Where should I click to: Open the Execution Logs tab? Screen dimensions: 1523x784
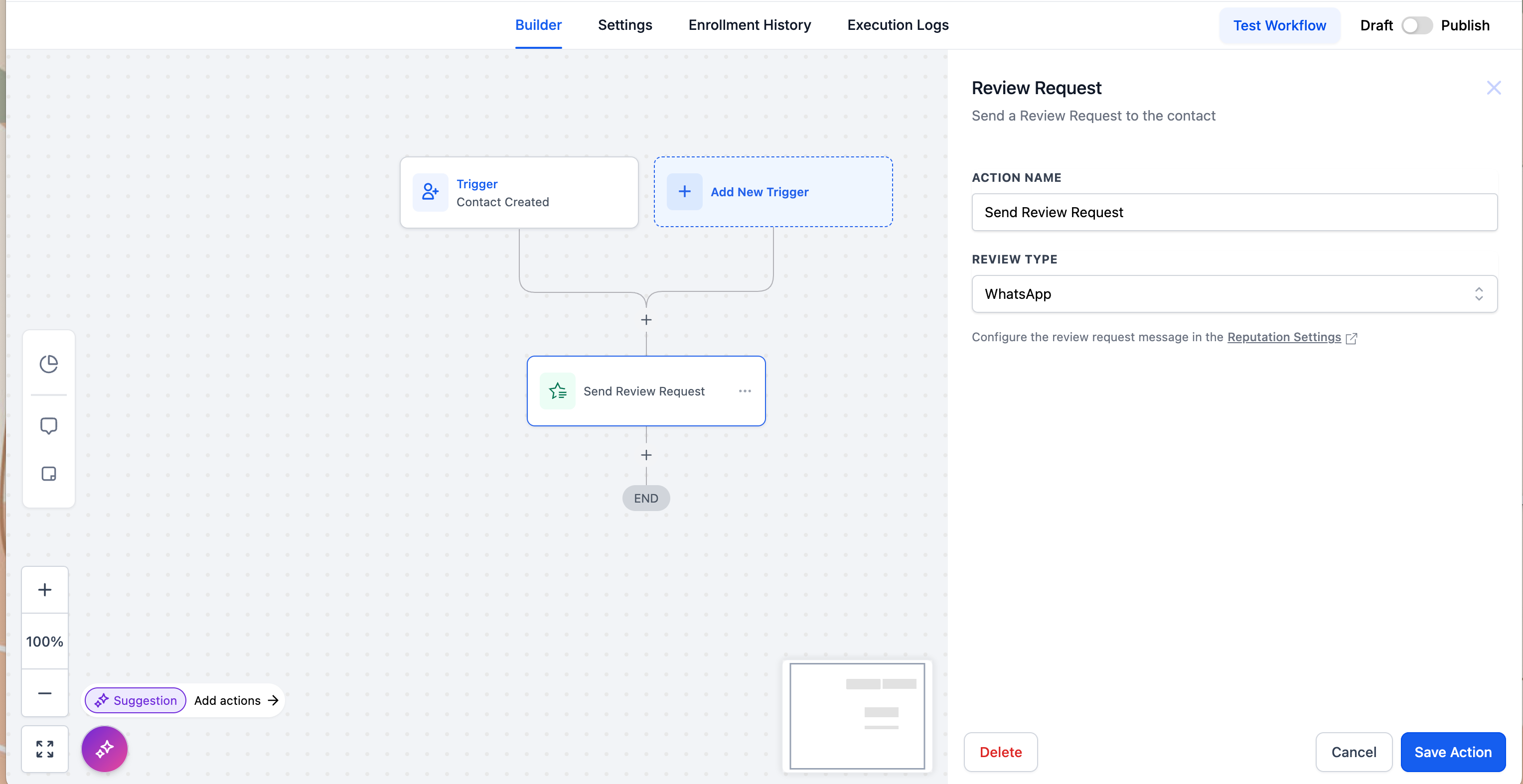[898, 25]
